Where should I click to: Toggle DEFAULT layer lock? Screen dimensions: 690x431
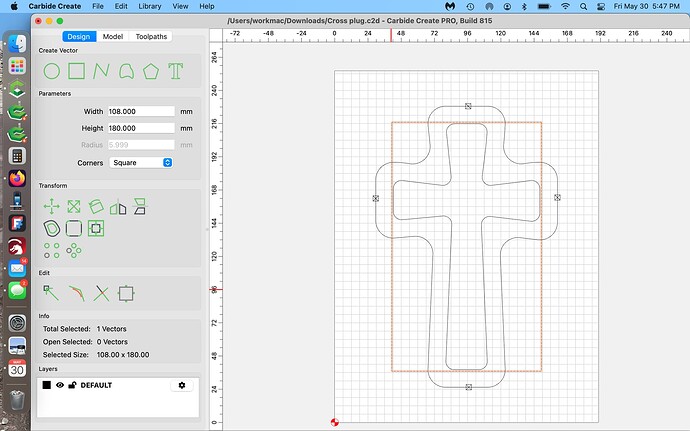pos(72,385)
